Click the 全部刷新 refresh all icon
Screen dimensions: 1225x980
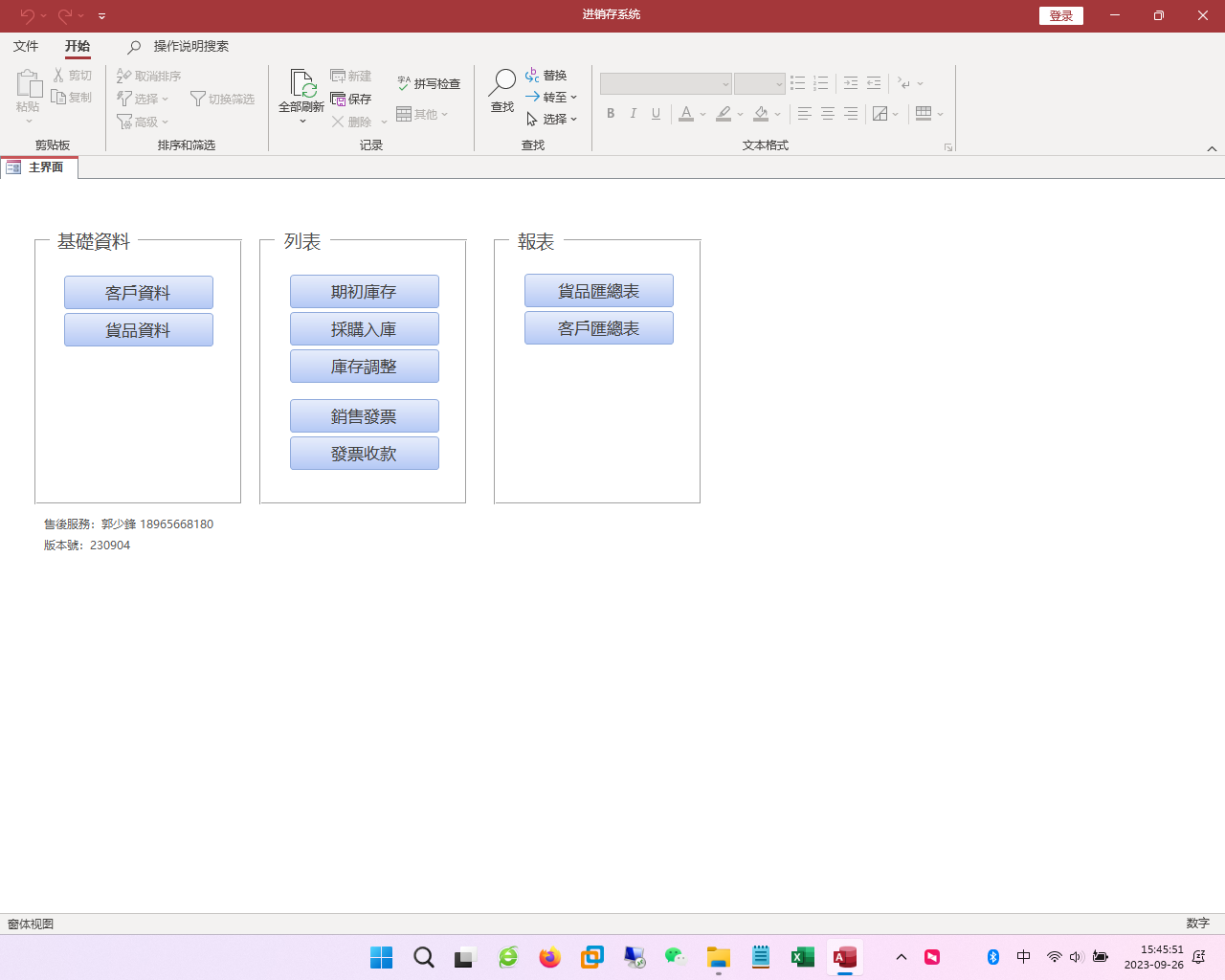pos(301,85)
